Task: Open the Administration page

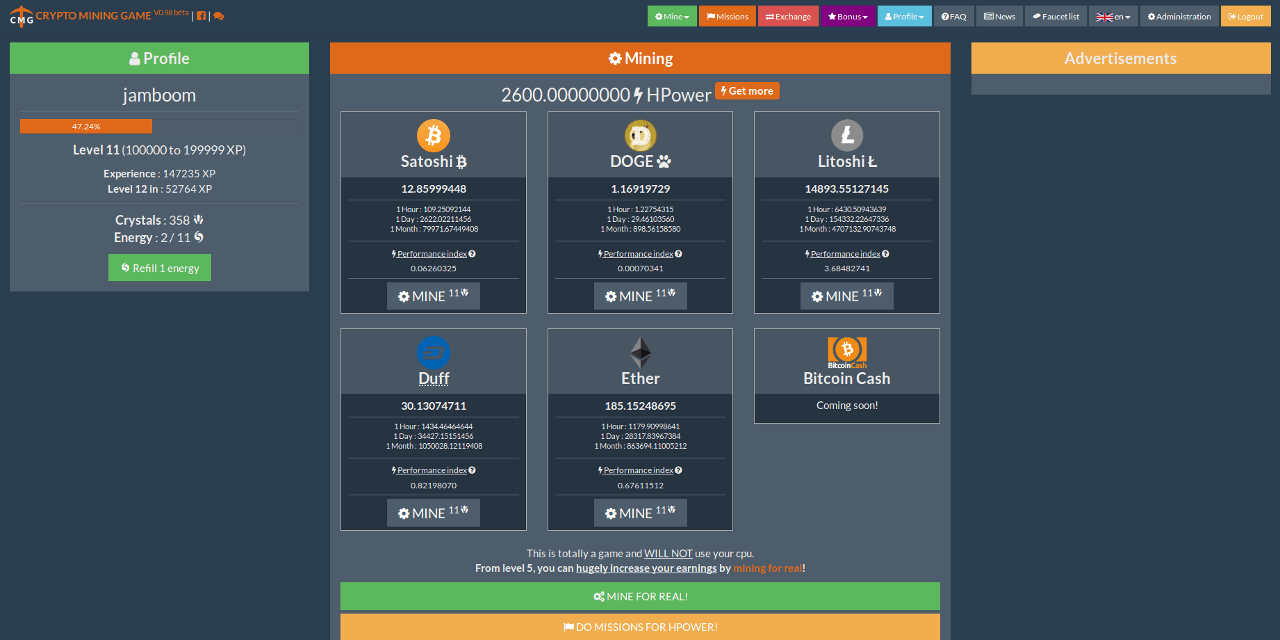Action: click(1180, 16)
